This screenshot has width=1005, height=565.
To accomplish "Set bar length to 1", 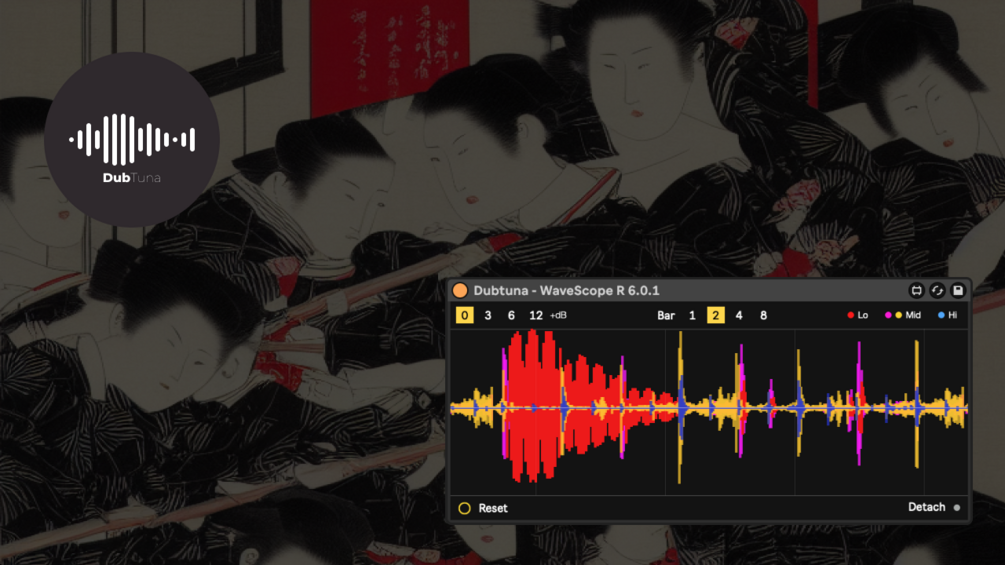I will [692, 315].
